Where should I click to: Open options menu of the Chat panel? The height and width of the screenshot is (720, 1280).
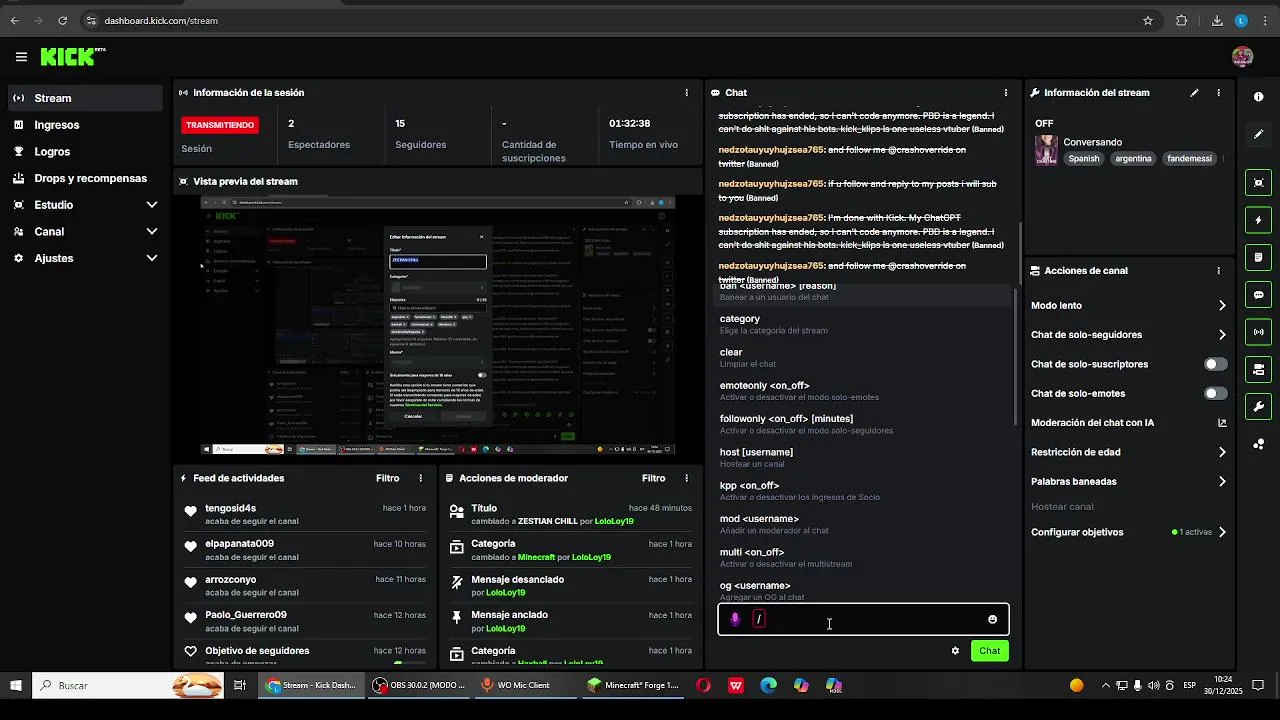pyautogui.click(x=1005, y=93)
